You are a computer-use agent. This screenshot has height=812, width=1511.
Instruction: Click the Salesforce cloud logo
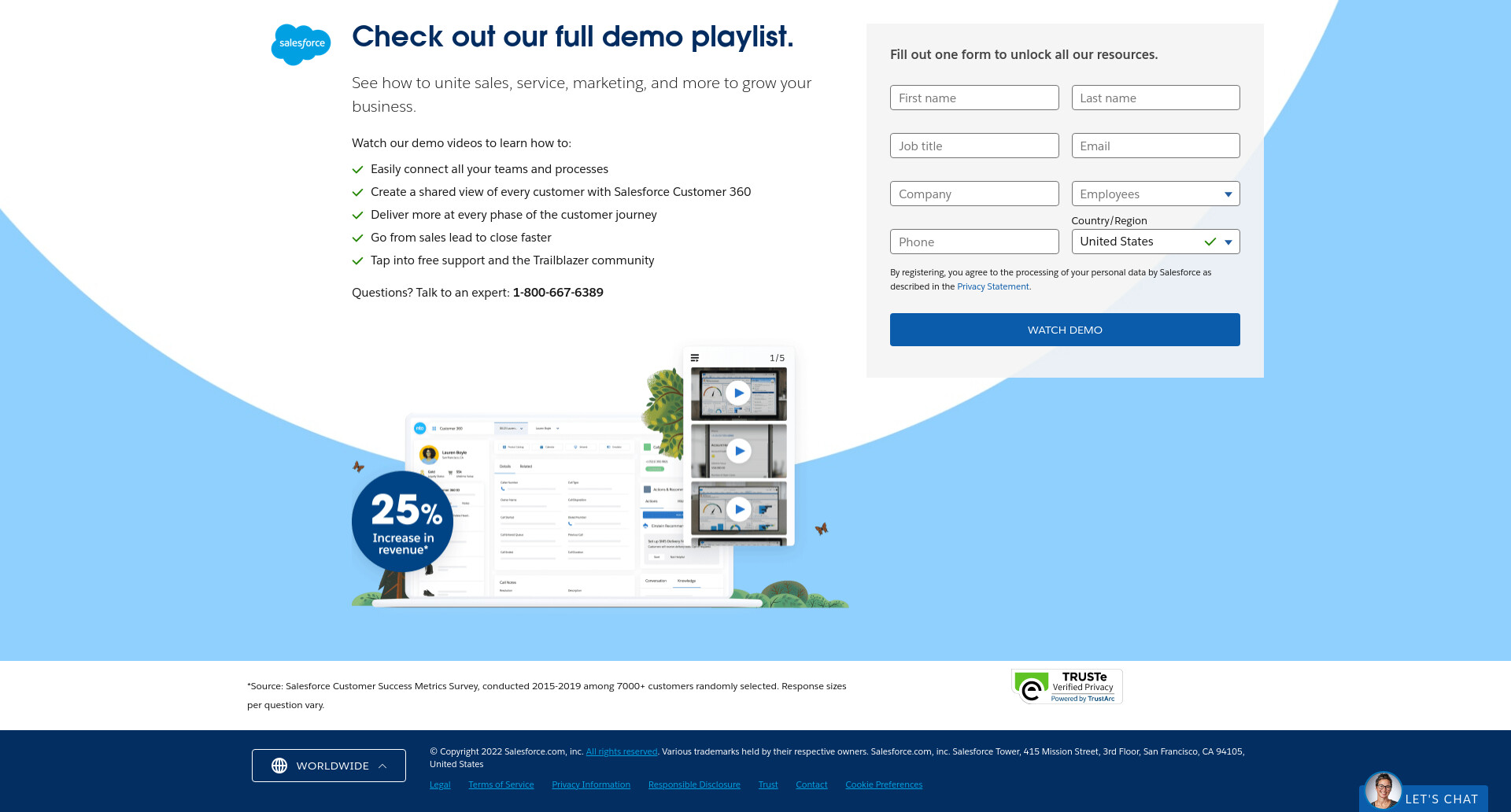(x=301, y=44)
